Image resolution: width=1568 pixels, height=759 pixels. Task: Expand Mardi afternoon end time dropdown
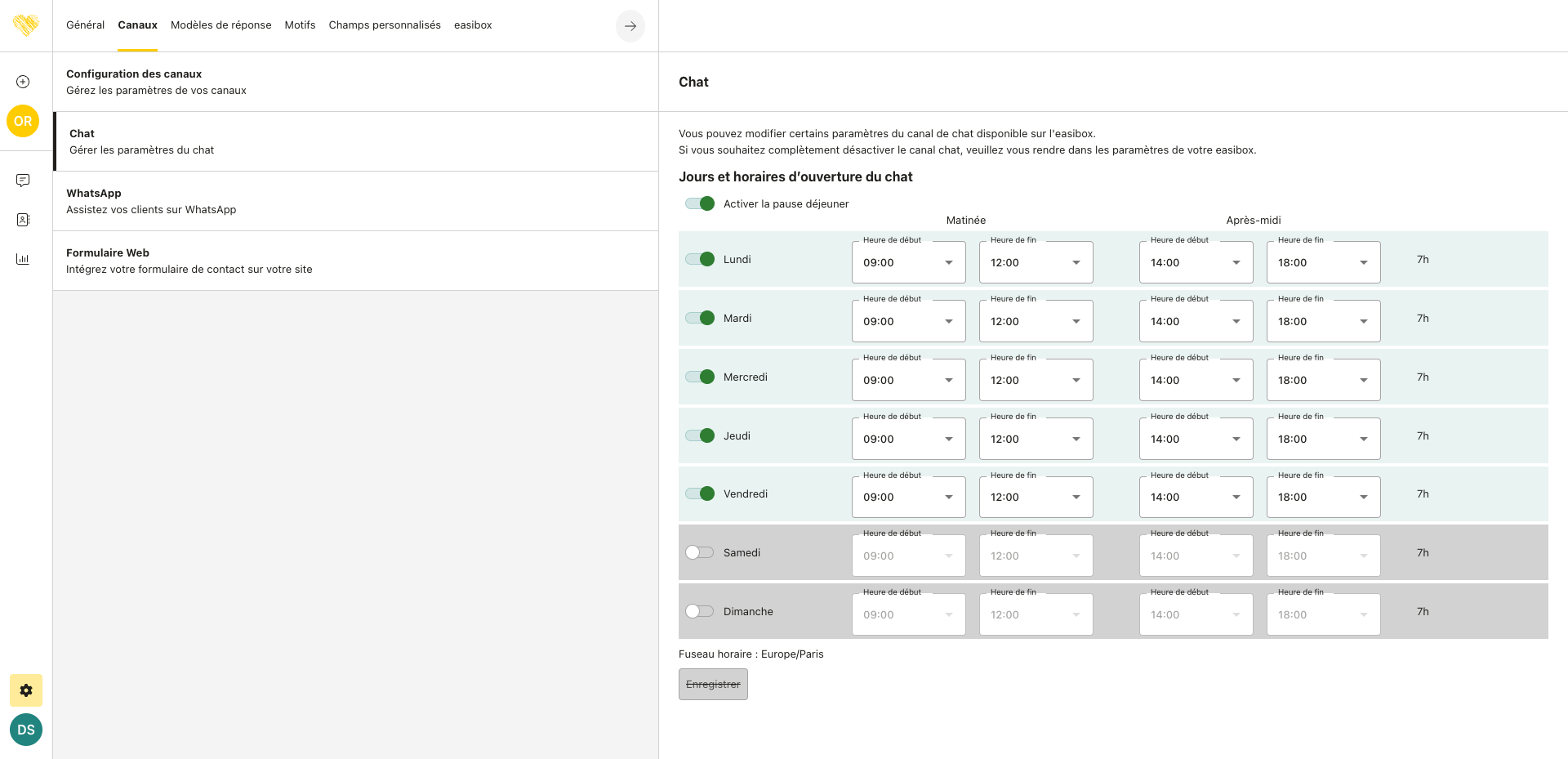point(1323,321)
